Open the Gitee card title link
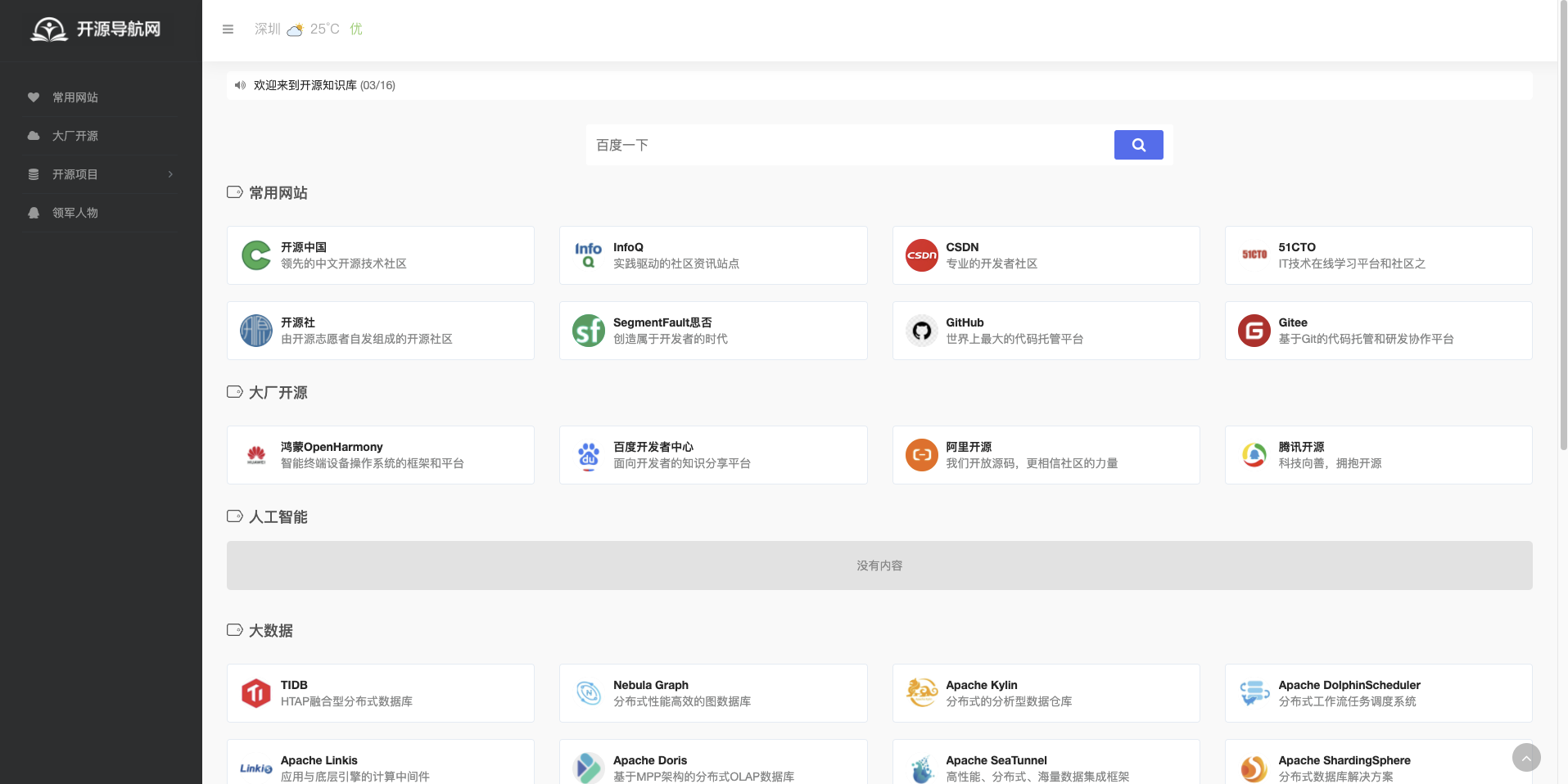The height and width of the screenshot is (784, 1568). click(1293, 322)
